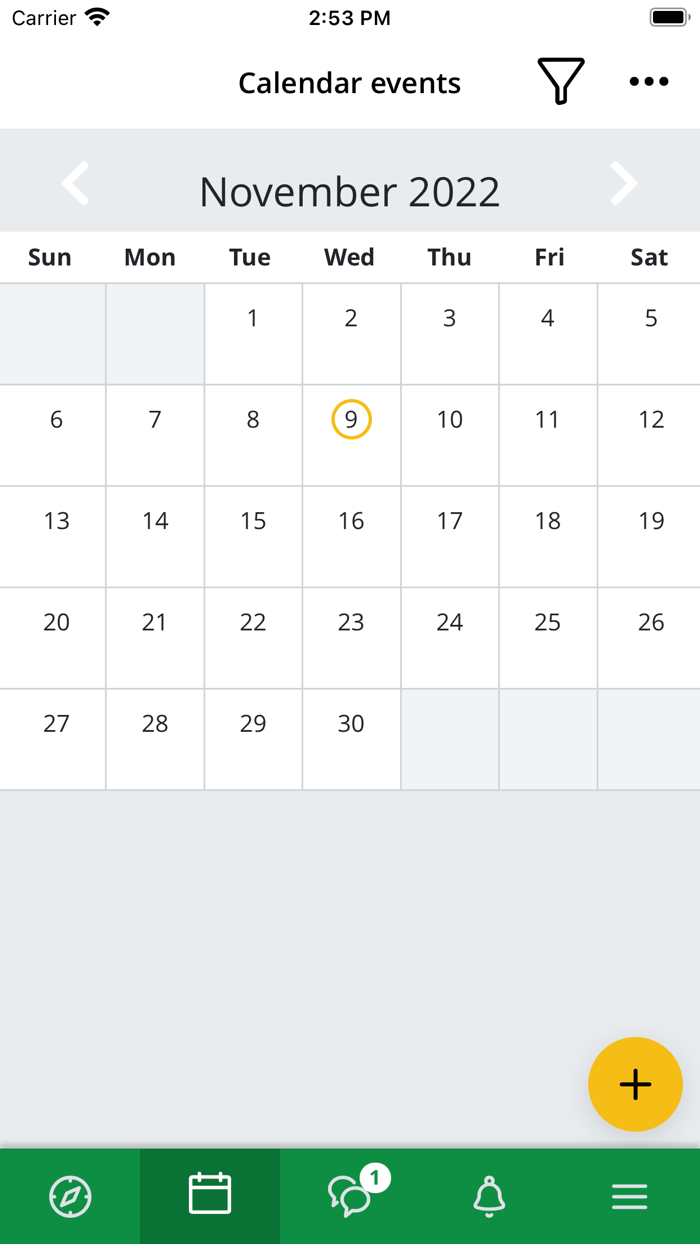View notifications via the bell icon
Screen dimensions: 700x1244
489,1196
